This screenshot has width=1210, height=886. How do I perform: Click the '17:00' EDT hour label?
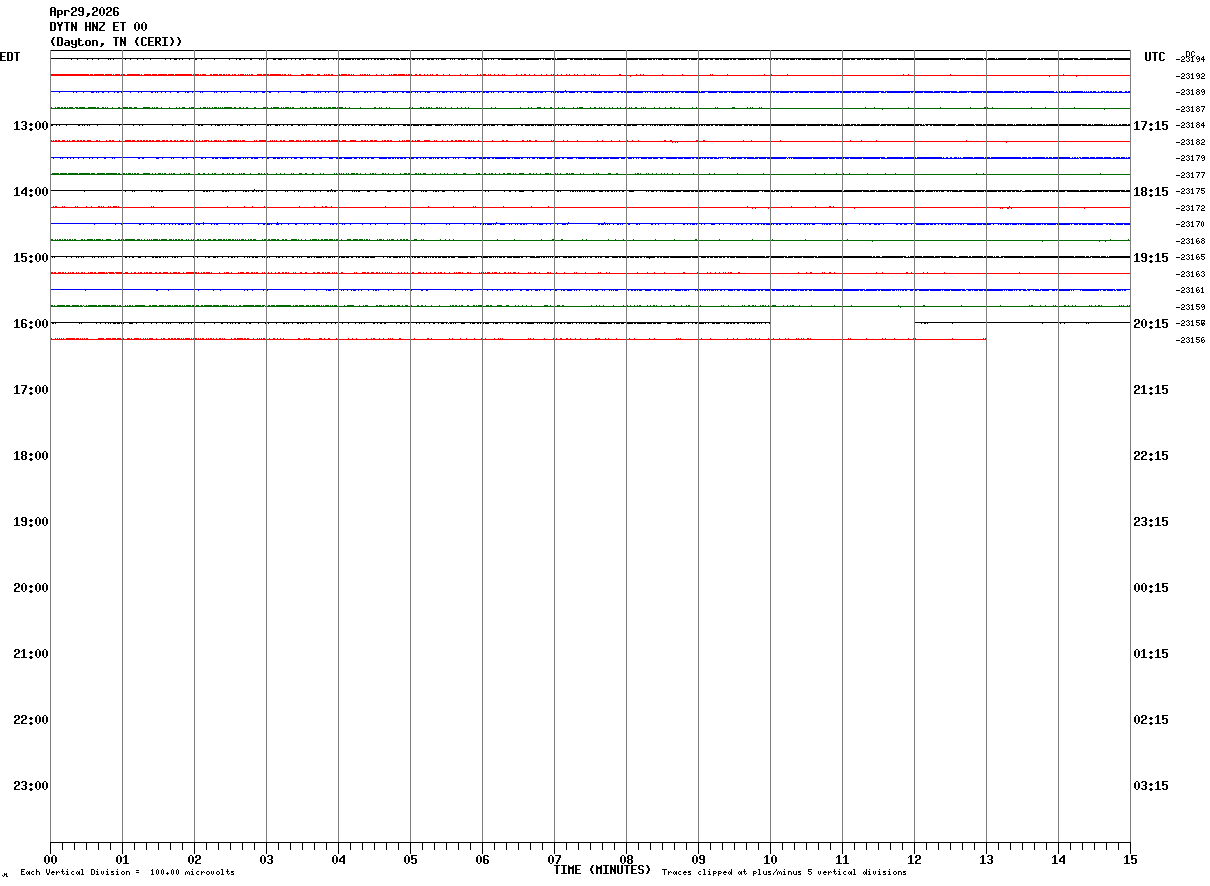coord(31,389)
